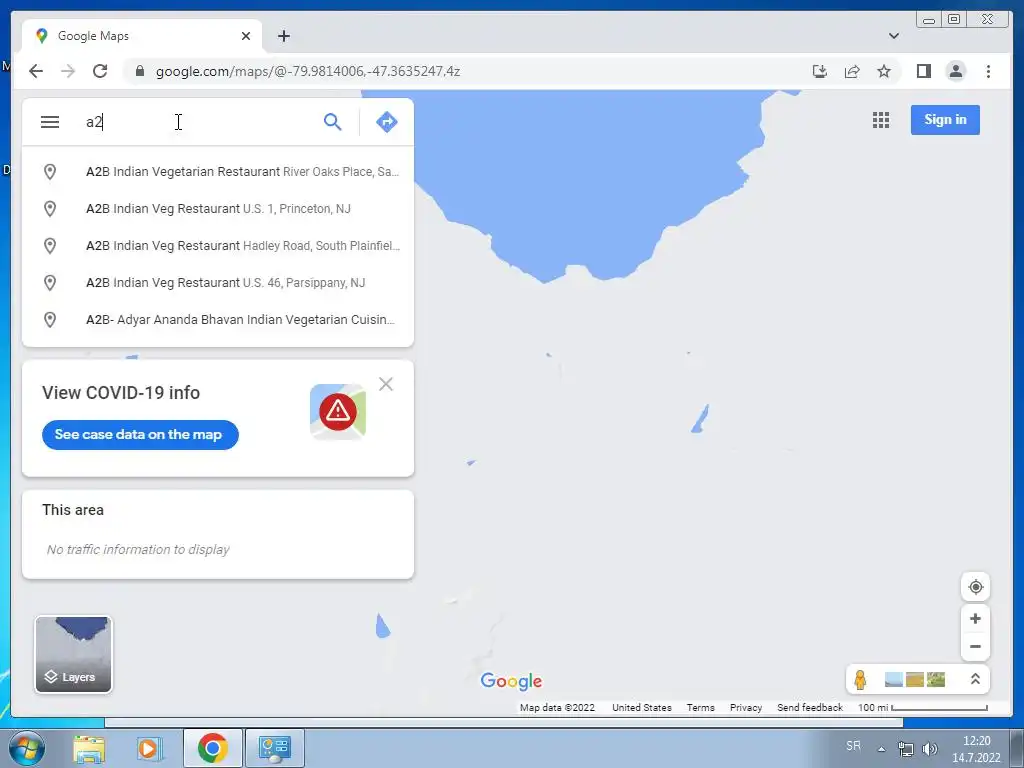Open the imagery thumbnails strip
Screen dimensions: 1024x768
point(914,679)
